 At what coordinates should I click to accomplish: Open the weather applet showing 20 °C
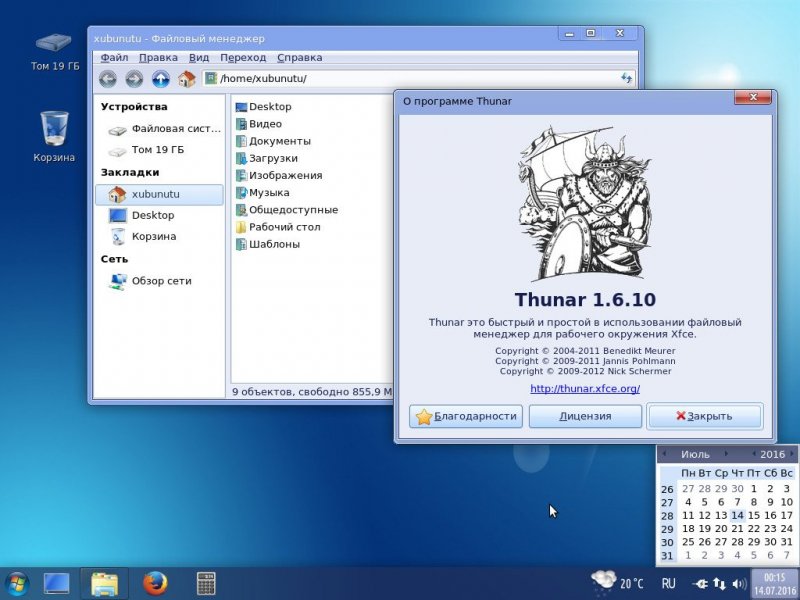click(x=617, y=582)
